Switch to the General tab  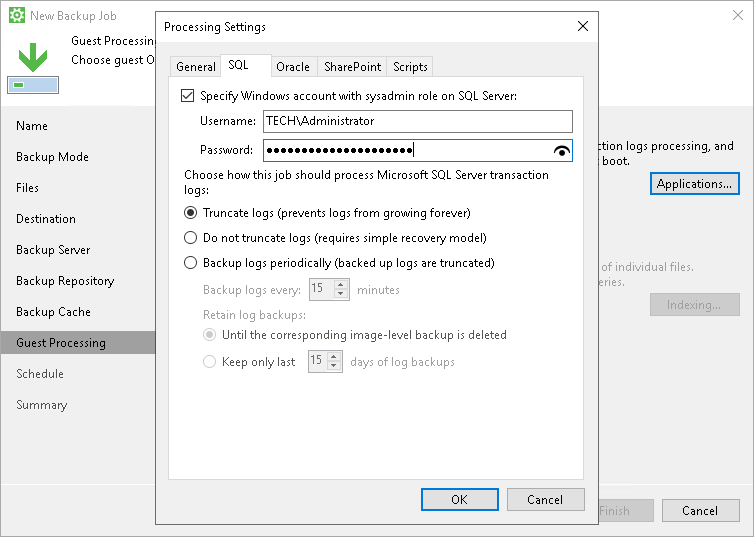tap(196, 67)
